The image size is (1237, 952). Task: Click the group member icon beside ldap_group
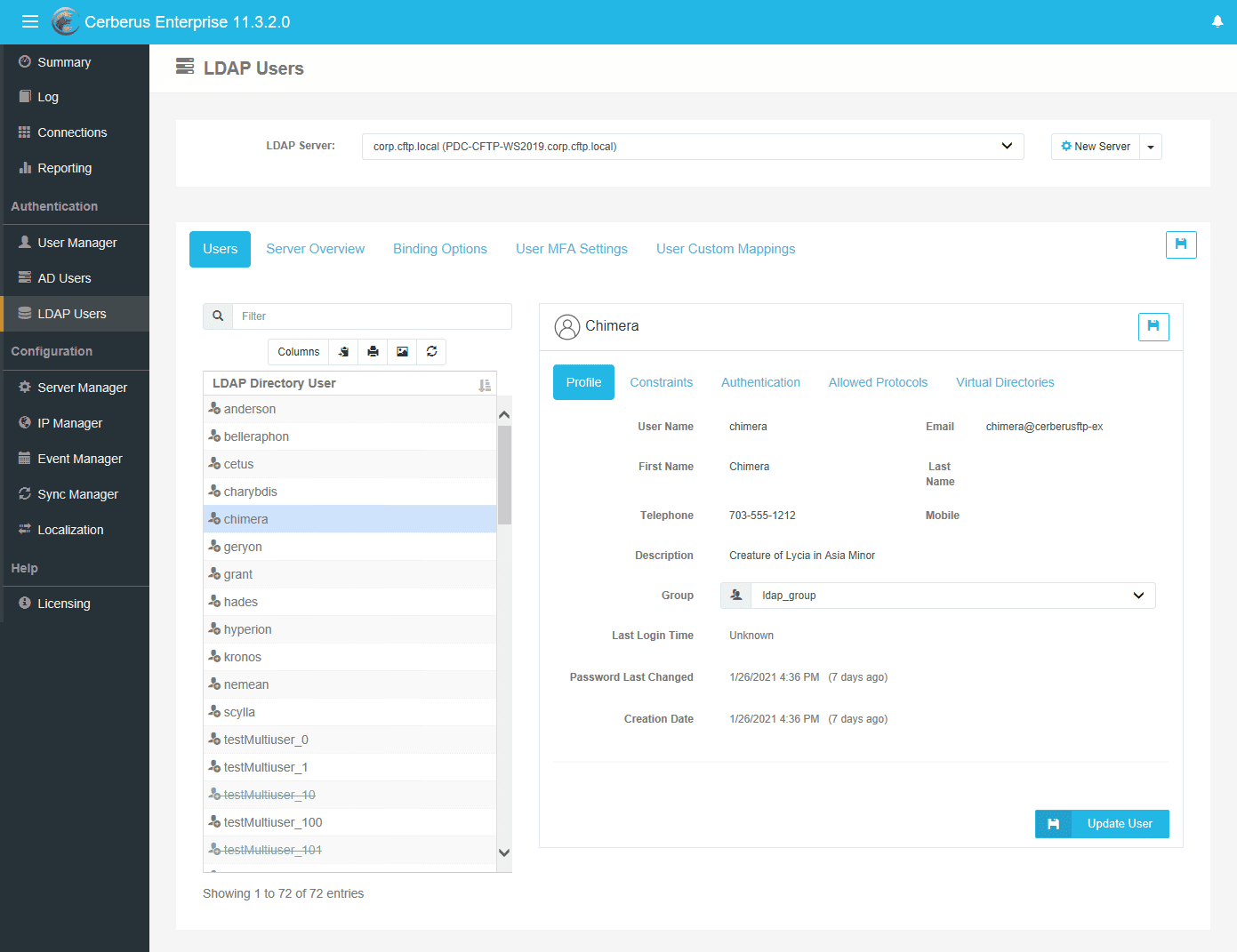[x=735, y=595]
